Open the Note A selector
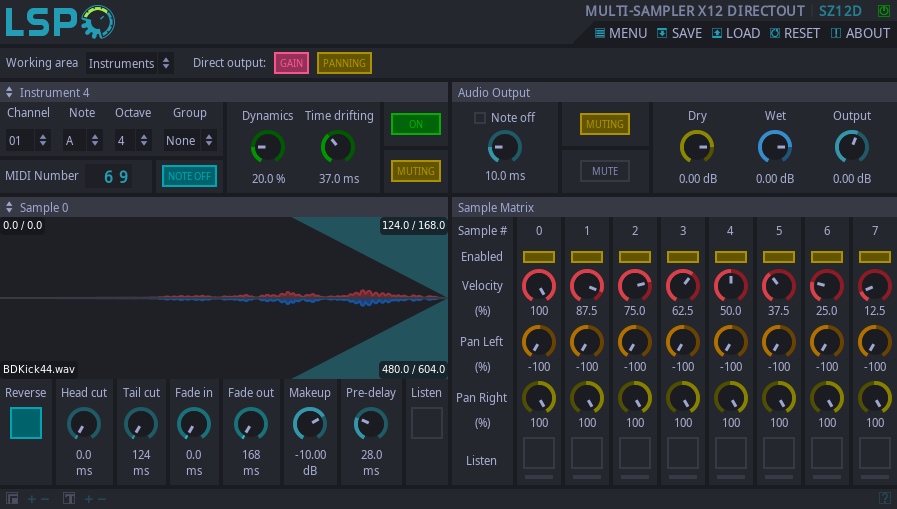 (x=82, y=140)
